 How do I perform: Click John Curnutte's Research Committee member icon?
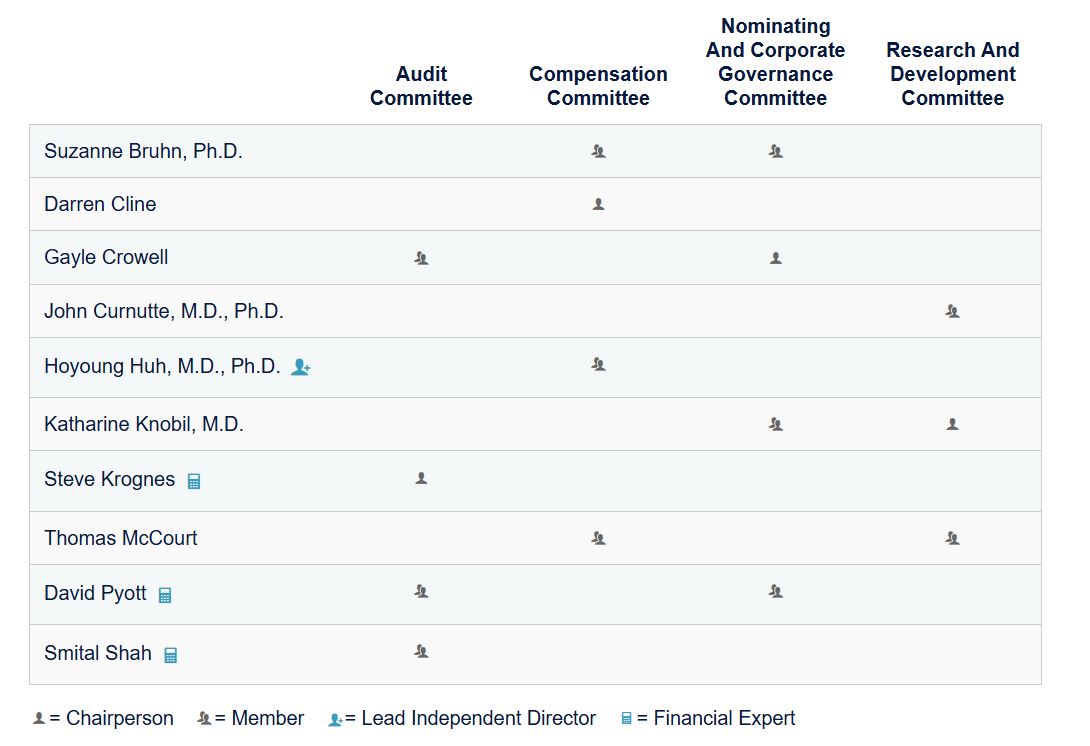pos(952,311)
